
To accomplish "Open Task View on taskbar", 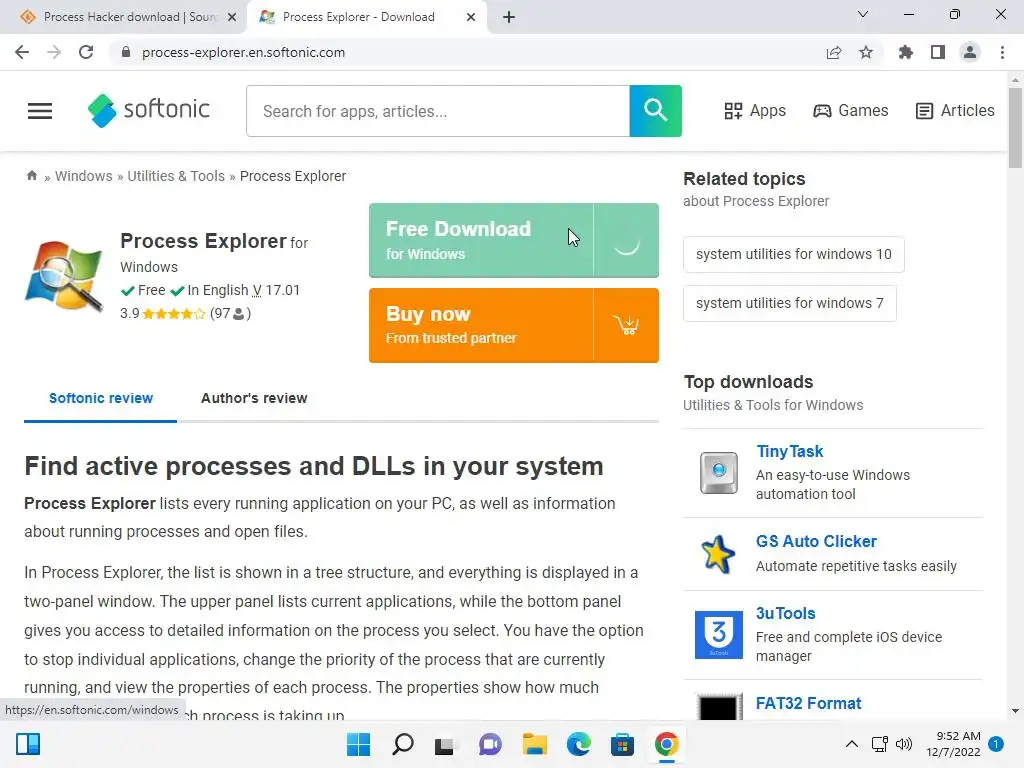I will point(445,744).
